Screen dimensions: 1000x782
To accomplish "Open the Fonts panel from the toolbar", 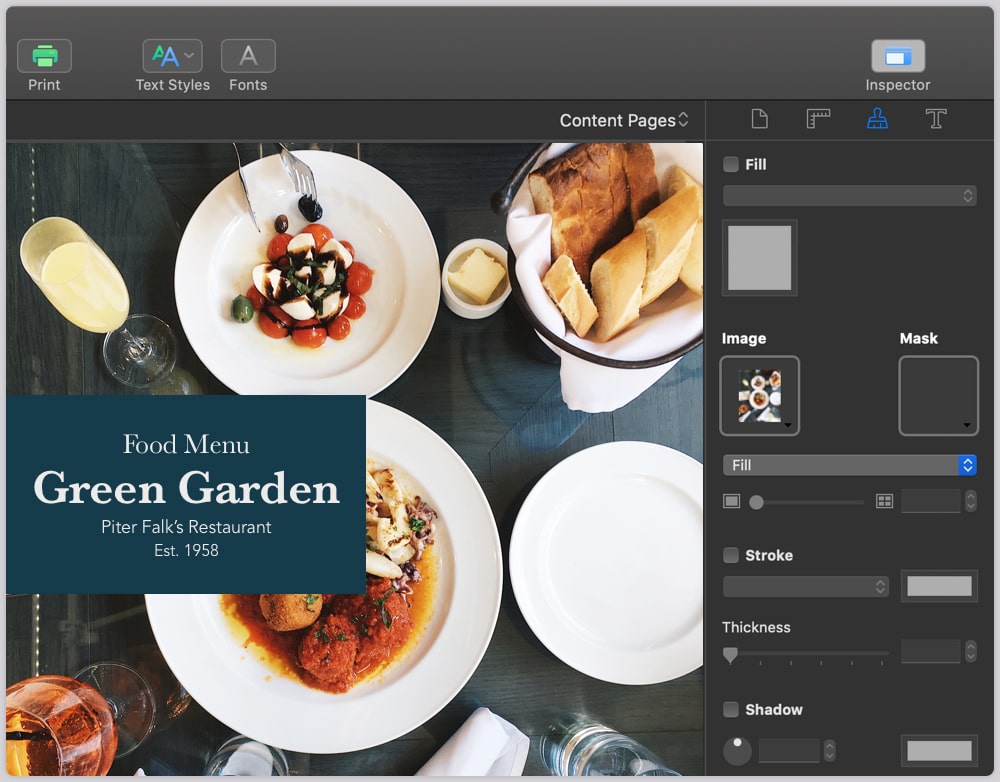I will [247, 55].
